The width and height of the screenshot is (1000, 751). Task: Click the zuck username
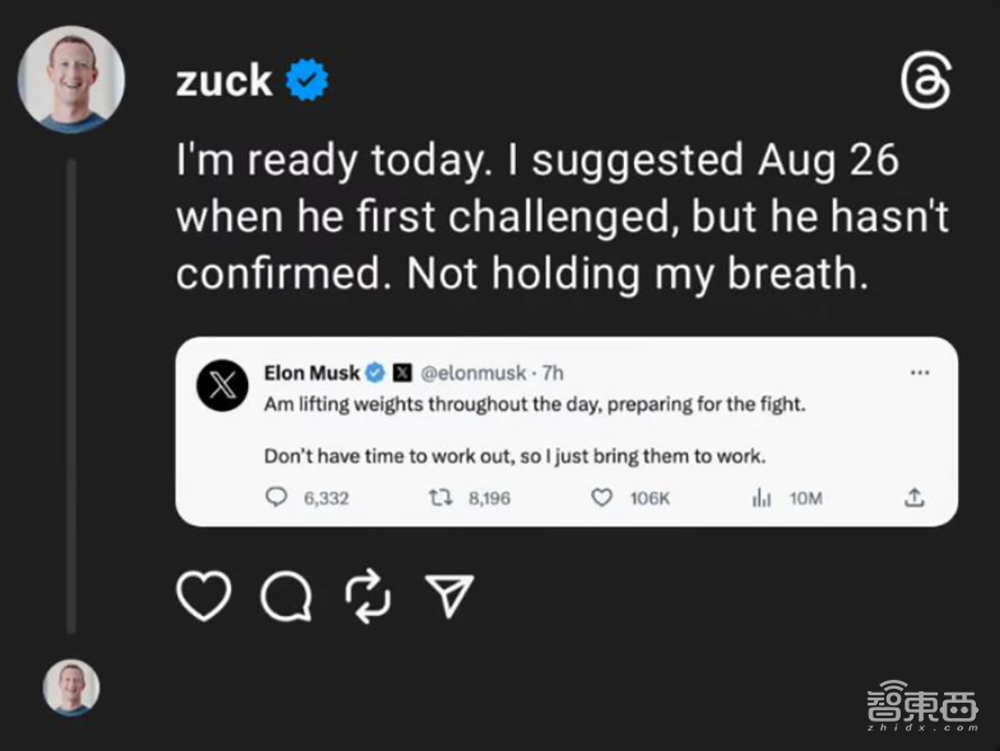click(224, 80)
